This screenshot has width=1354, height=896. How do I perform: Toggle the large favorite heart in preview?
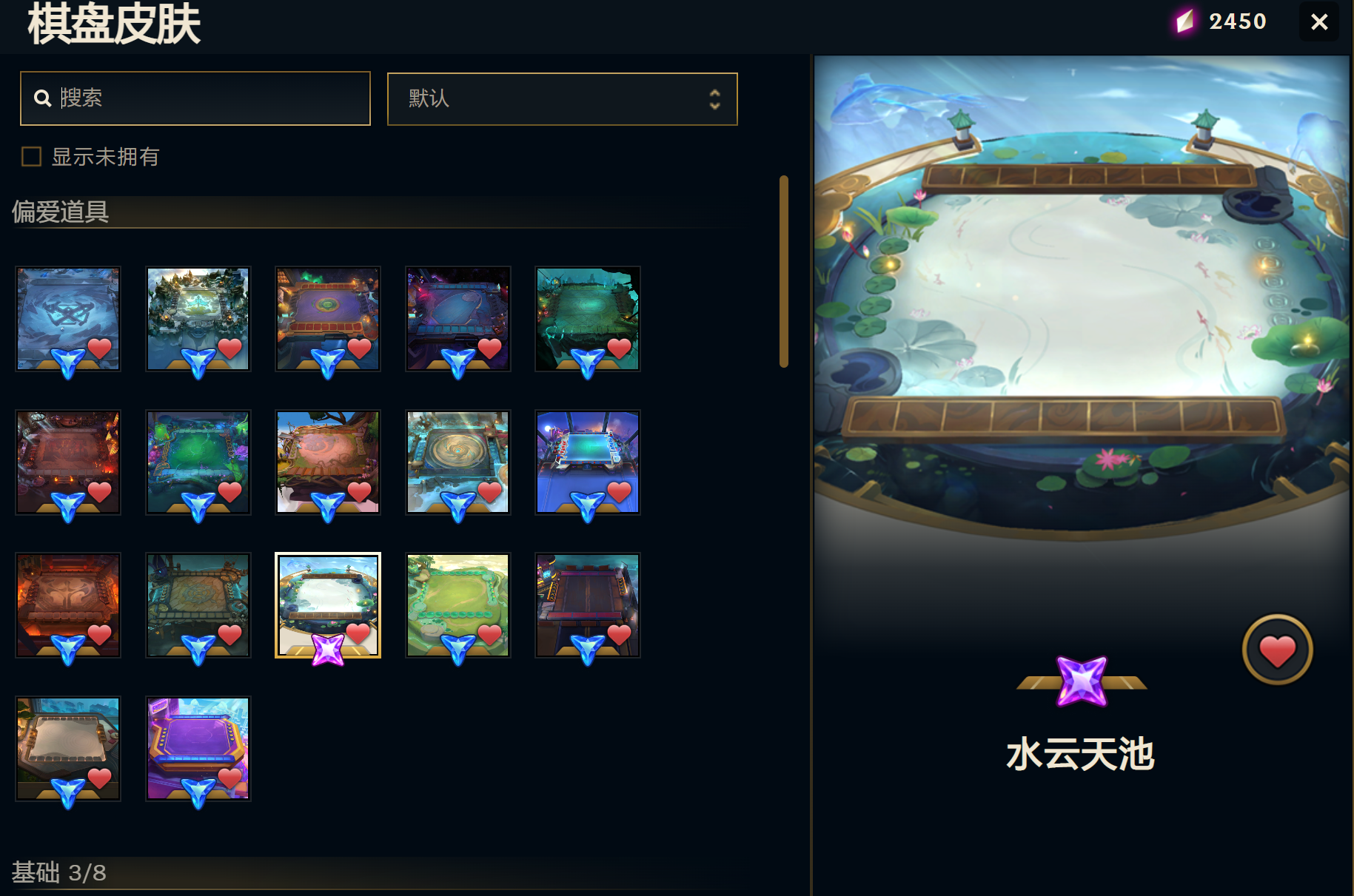coord(1277,650)
